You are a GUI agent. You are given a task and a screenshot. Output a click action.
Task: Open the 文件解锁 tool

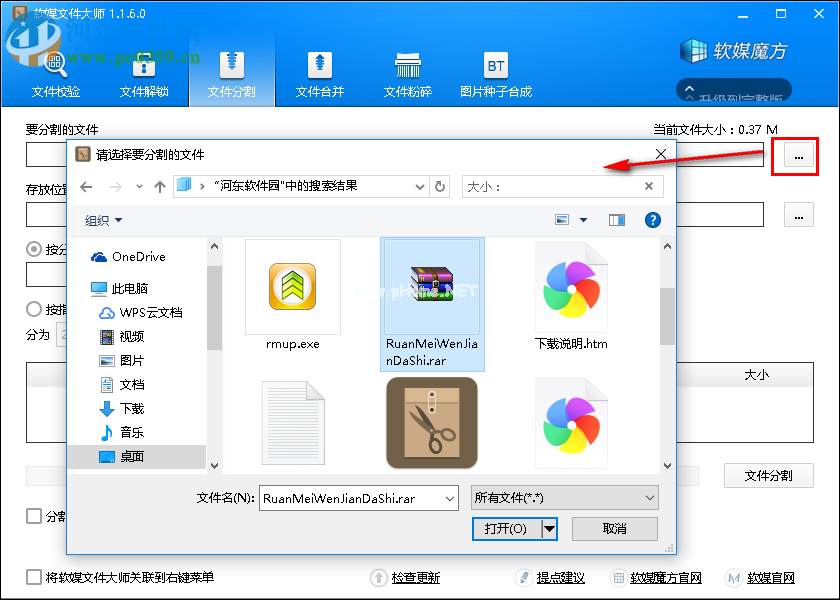143,70
